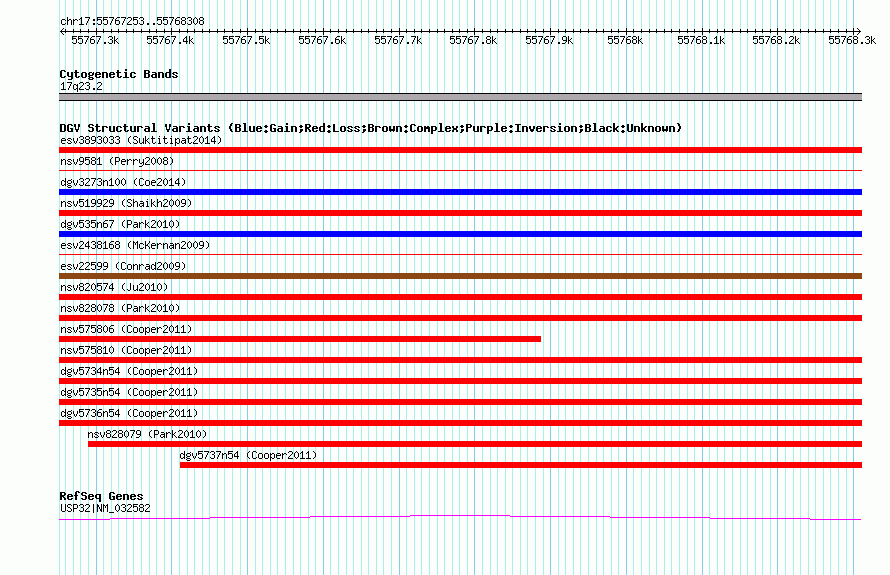The width and height of the screenshot is (890, 575).
Task: Select the brown esv22599 complex variant bar
Action: (x=460, y=276)
